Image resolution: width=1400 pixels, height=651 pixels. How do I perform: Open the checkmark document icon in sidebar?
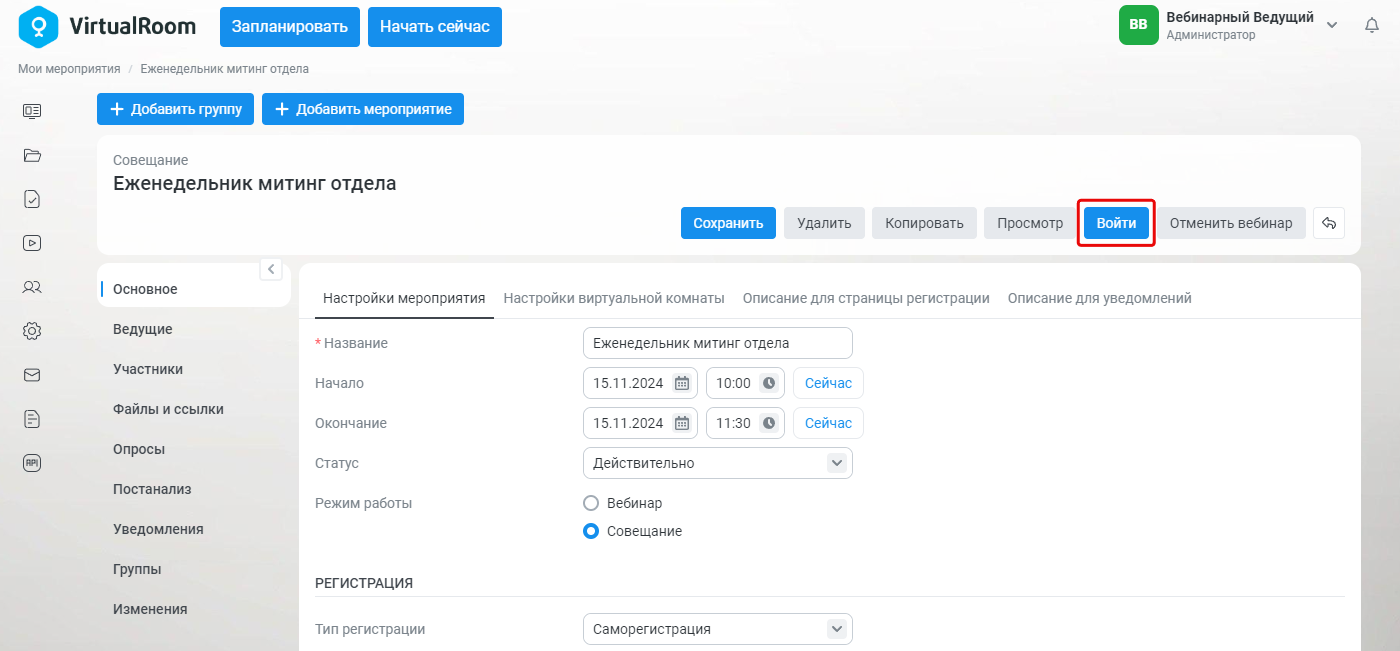[x=32, y=199]
